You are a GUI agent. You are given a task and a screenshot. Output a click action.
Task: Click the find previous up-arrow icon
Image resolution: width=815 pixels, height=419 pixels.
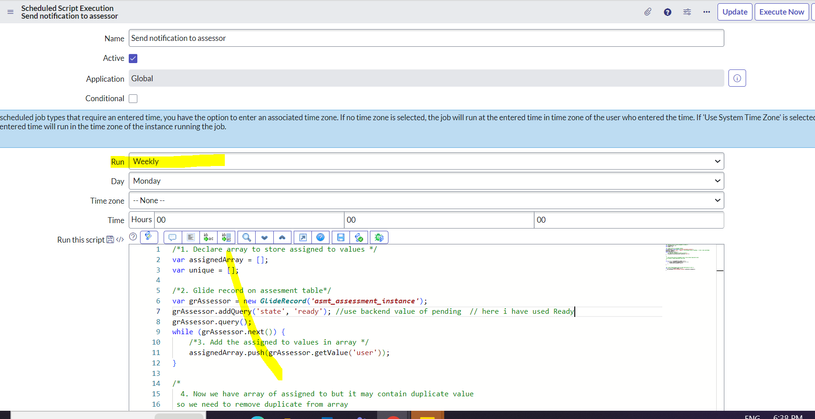pos(282,237)
